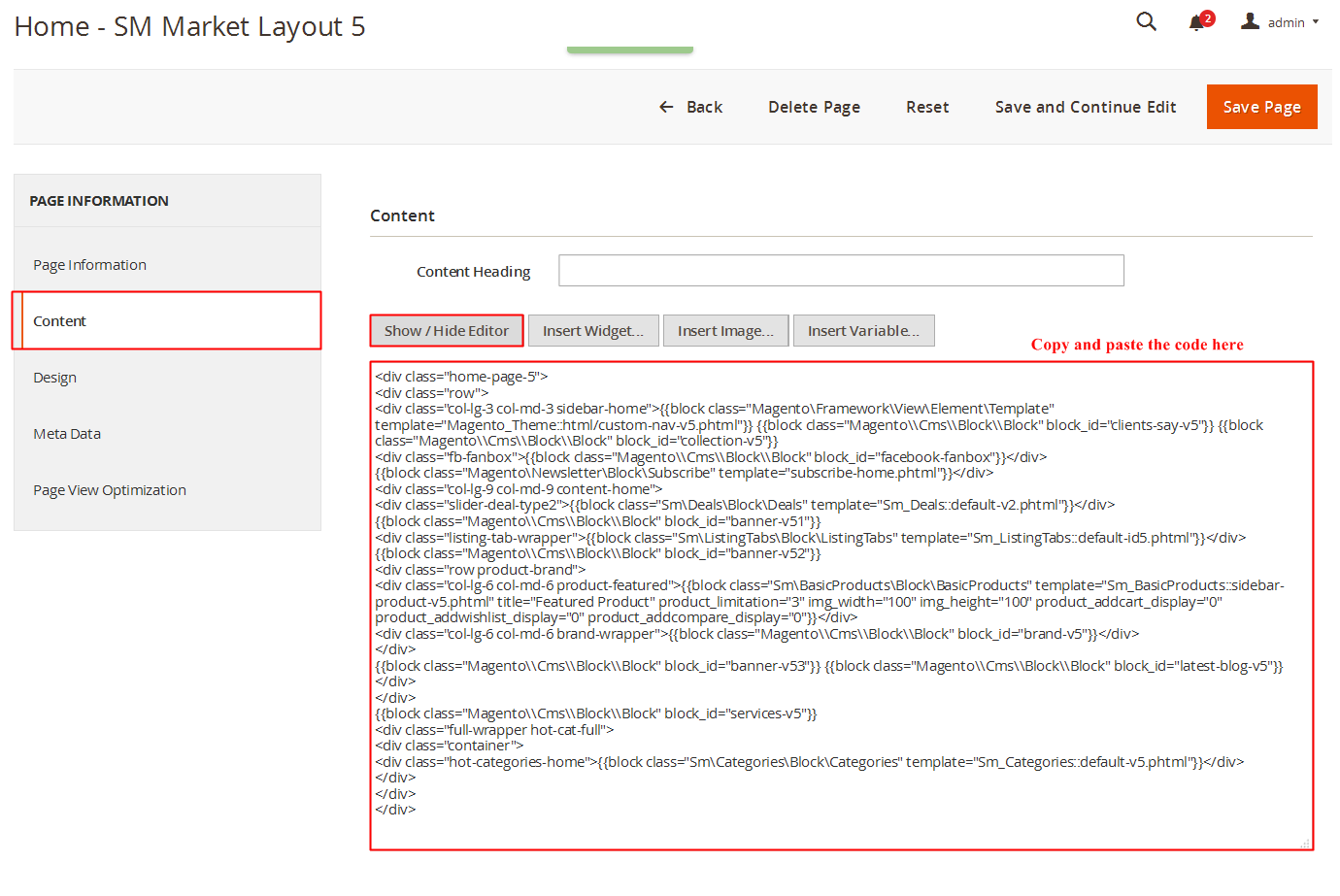Click the code line with block_id services-v5
This screenshot has height=896, width=1340.
pos(595,713)
